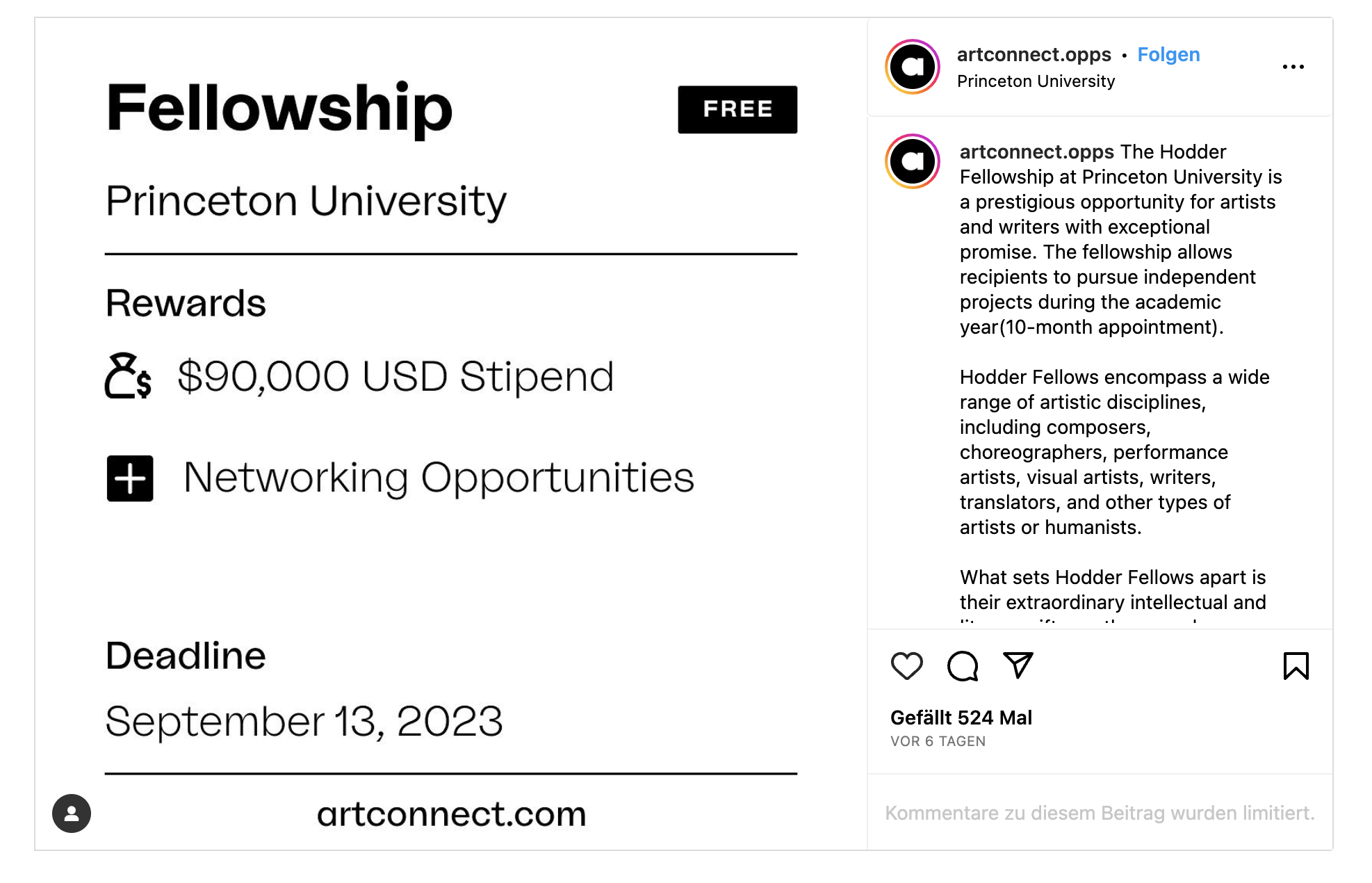View likes list at Gefällt 524 Mal

pyautogui.click(x=961, y=718)
